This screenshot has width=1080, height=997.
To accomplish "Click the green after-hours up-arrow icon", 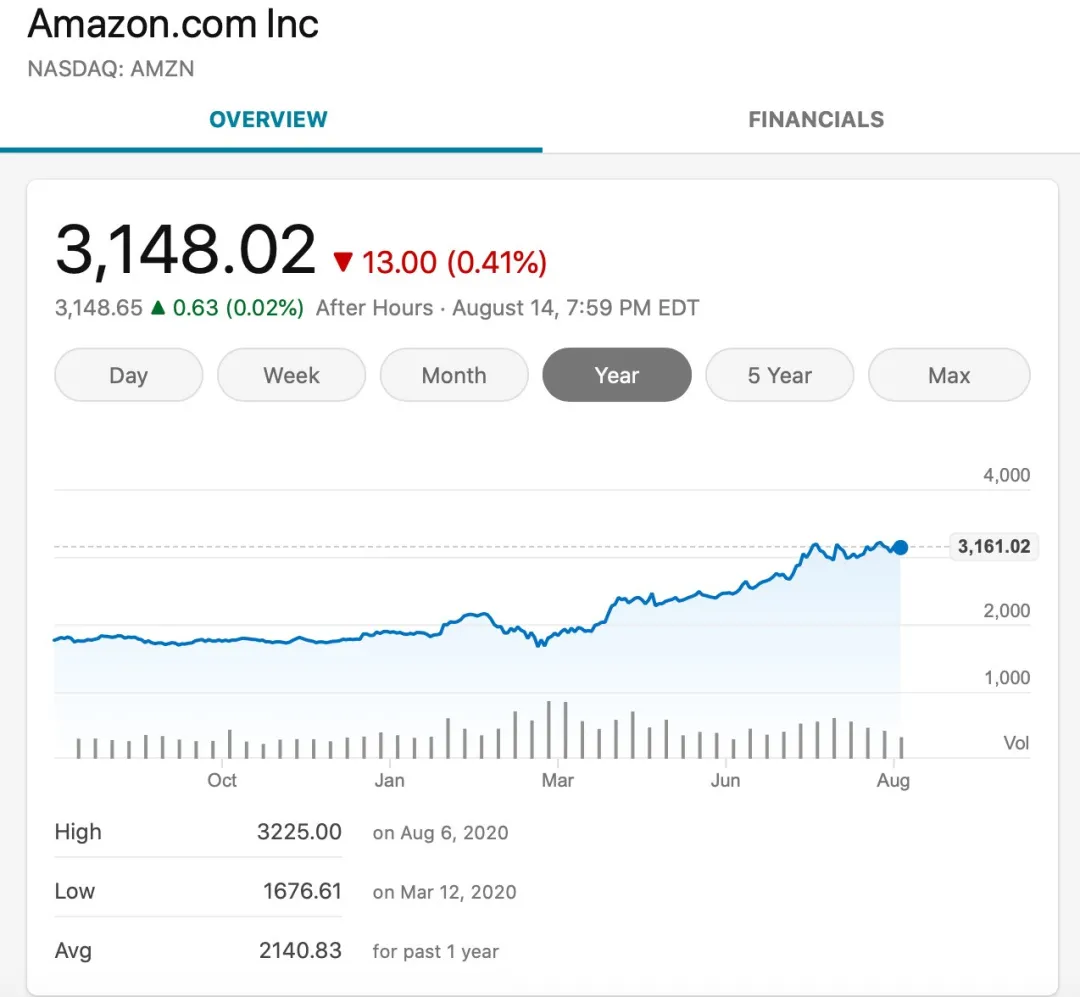I will coord(157,308).
